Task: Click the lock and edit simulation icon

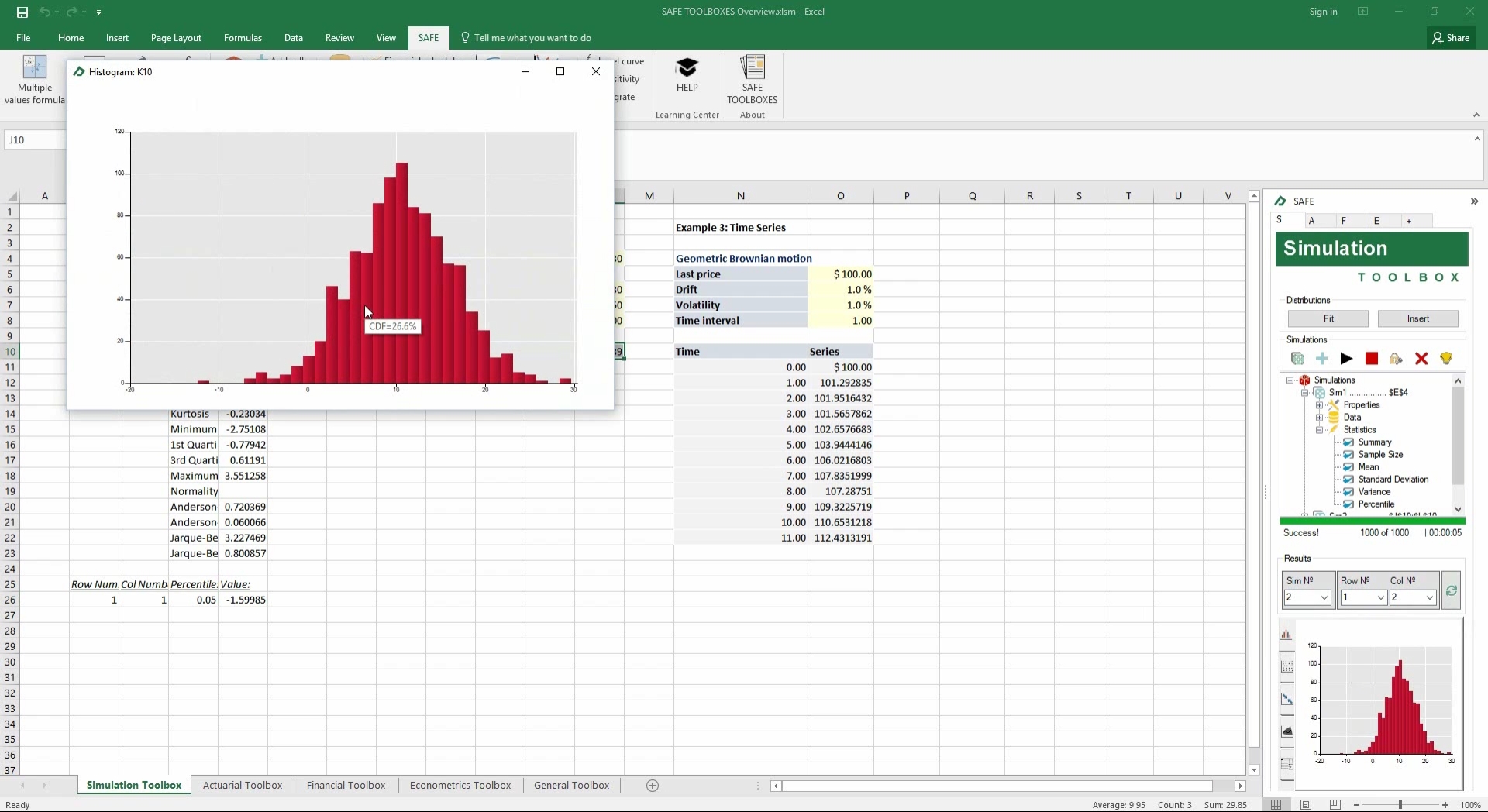Action: (x=1397, y=359)
